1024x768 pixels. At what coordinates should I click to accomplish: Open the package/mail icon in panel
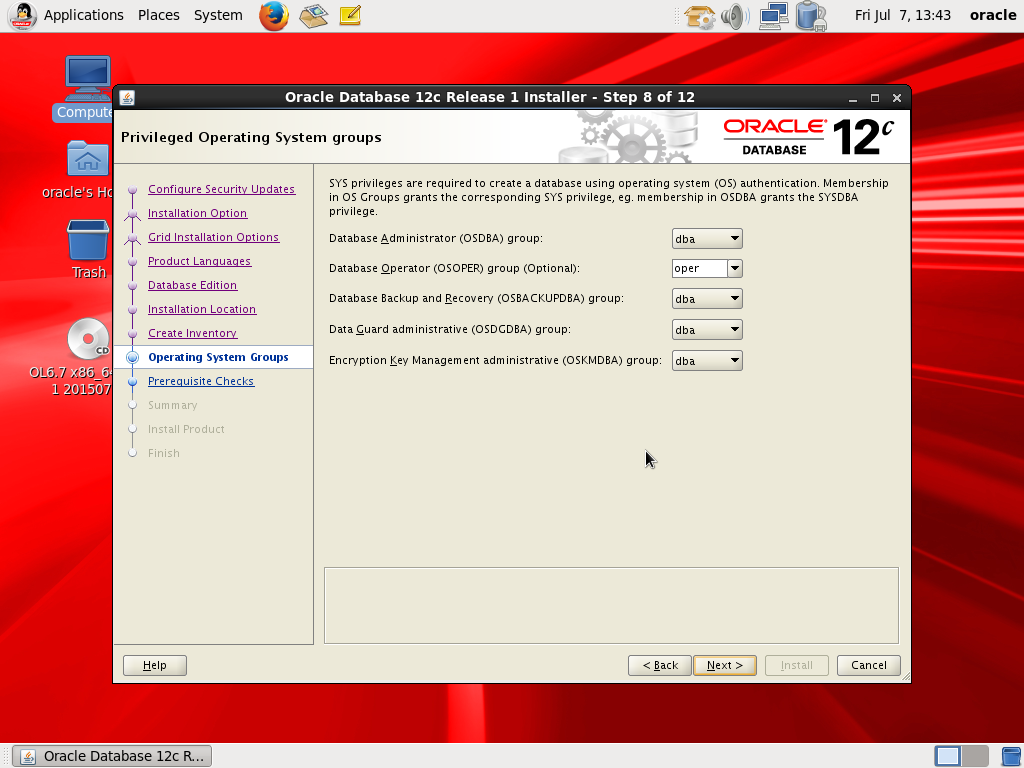[x=313, y=16]
